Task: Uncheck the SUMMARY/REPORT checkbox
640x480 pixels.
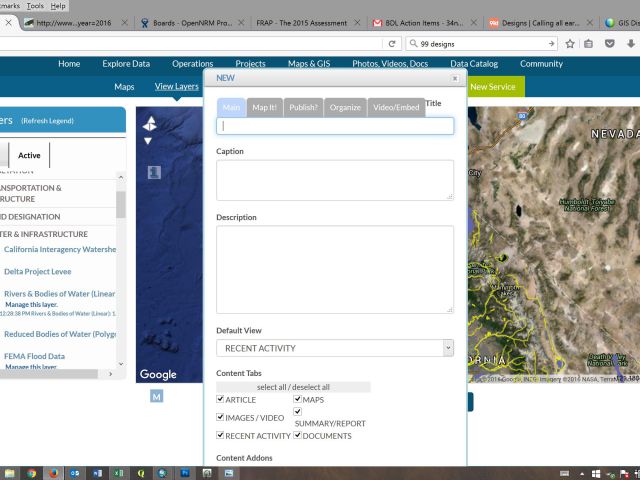Action: point(298,411)
